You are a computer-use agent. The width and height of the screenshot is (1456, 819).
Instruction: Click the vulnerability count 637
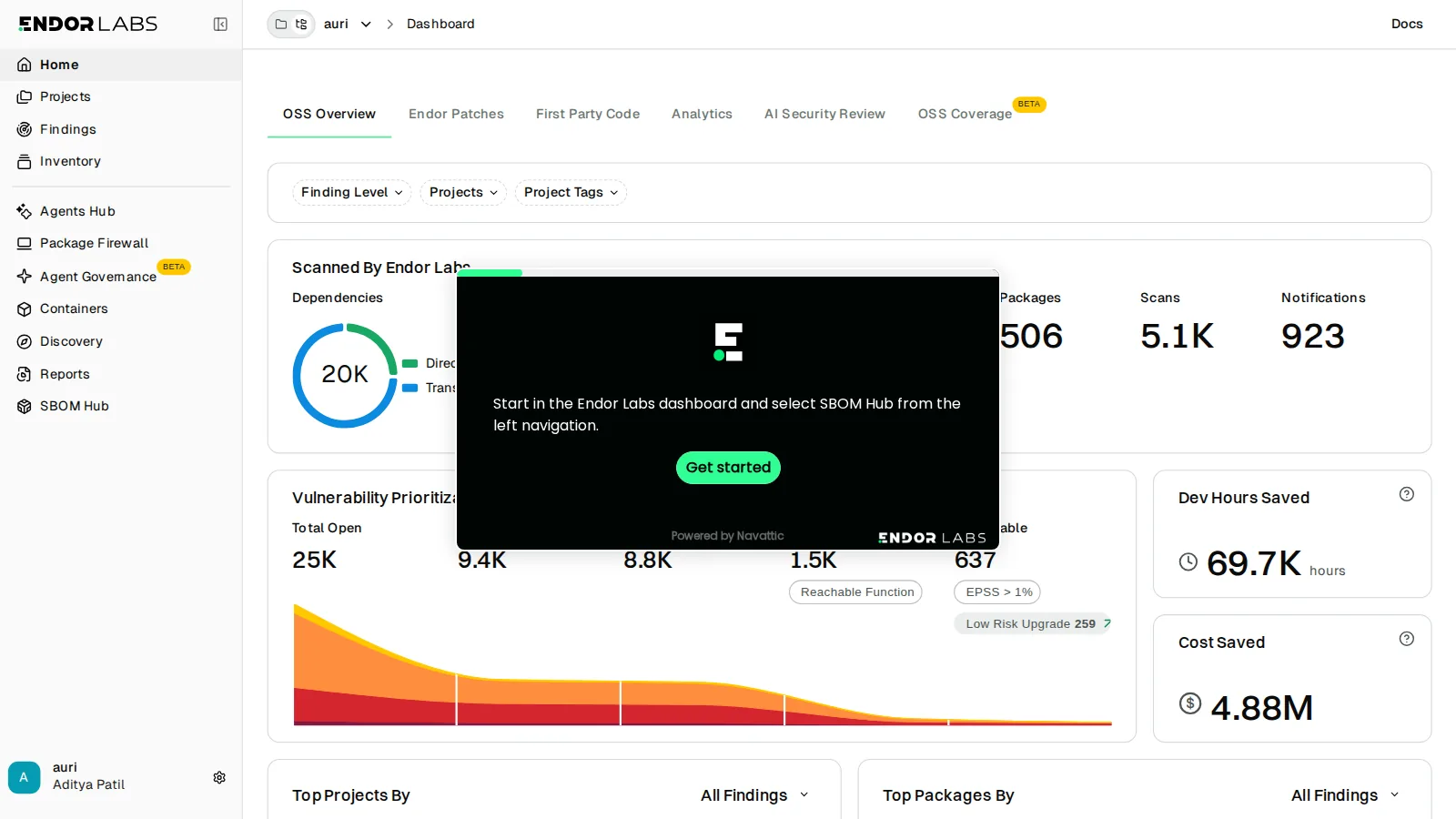point(976,560)
